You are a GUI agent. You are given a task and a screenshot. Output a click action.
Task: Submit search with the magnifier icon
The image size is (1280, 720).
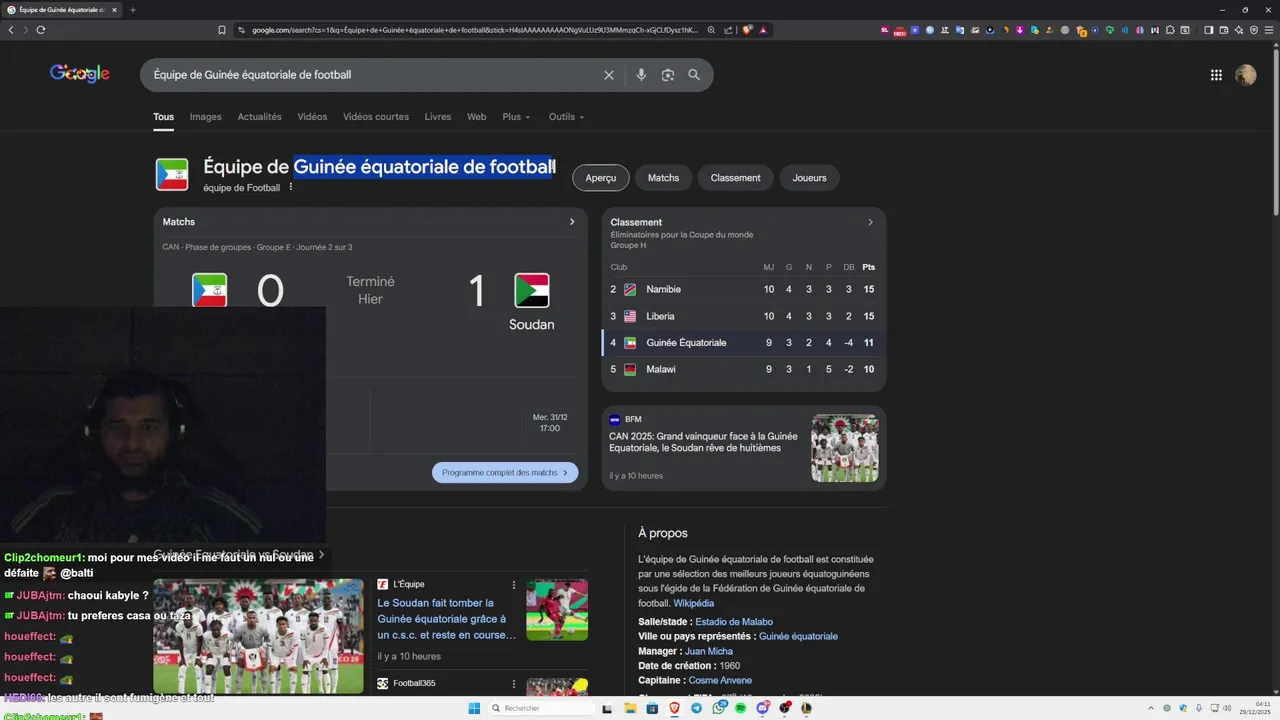pos(694,75)
